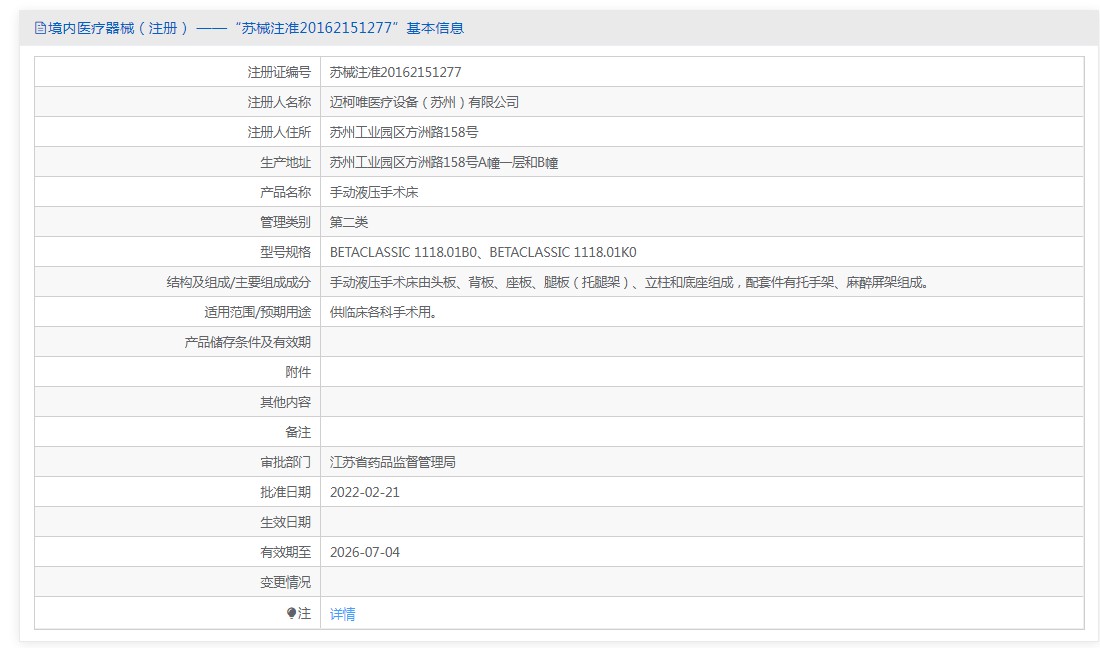Open the 详情 link in the 注 row
Viewport: 1100px width, 648px height.
(x=342, y=614)
